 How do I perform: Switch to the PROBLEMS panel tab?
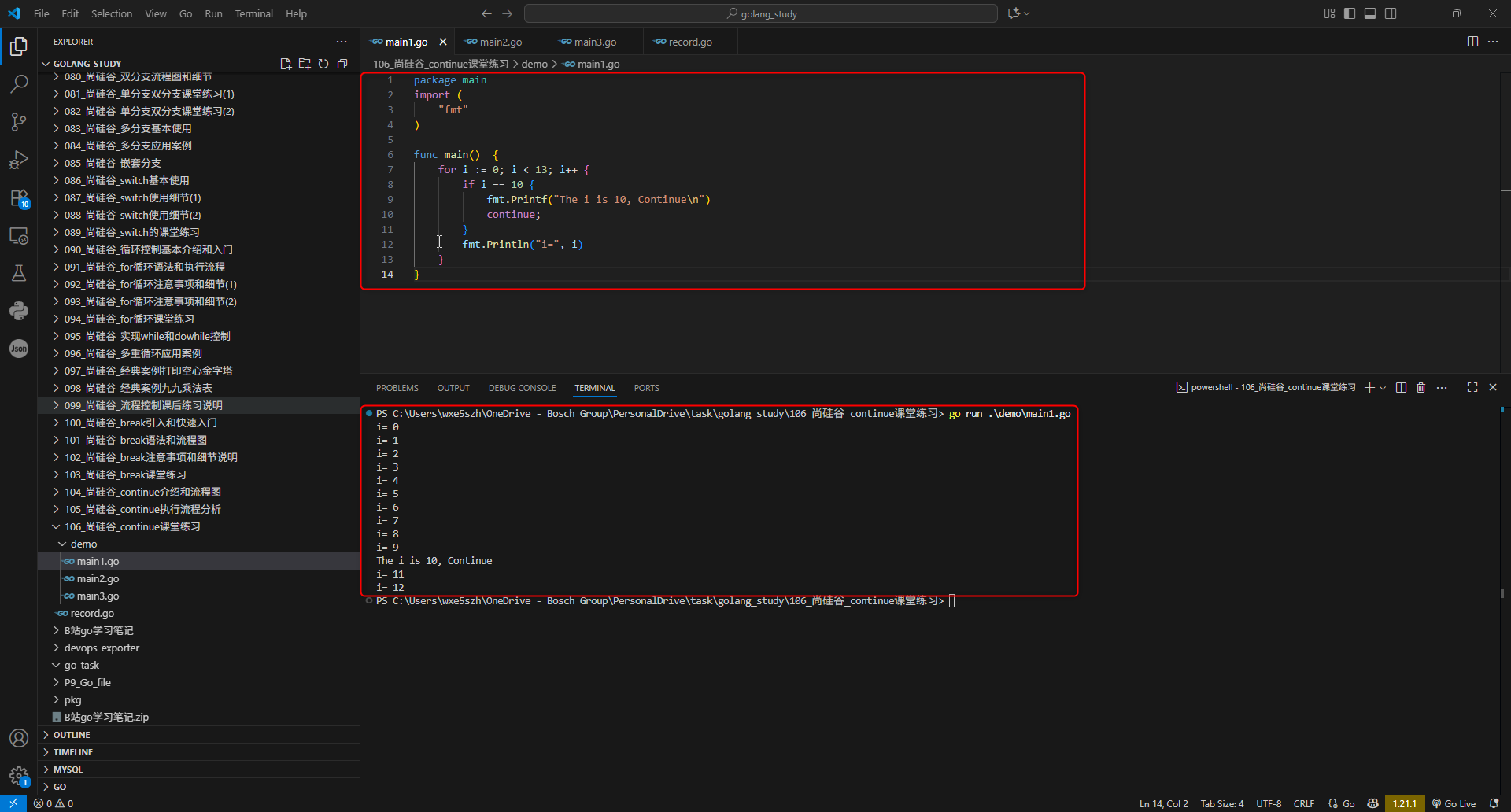pyautogui.click(x=397, y=388)
